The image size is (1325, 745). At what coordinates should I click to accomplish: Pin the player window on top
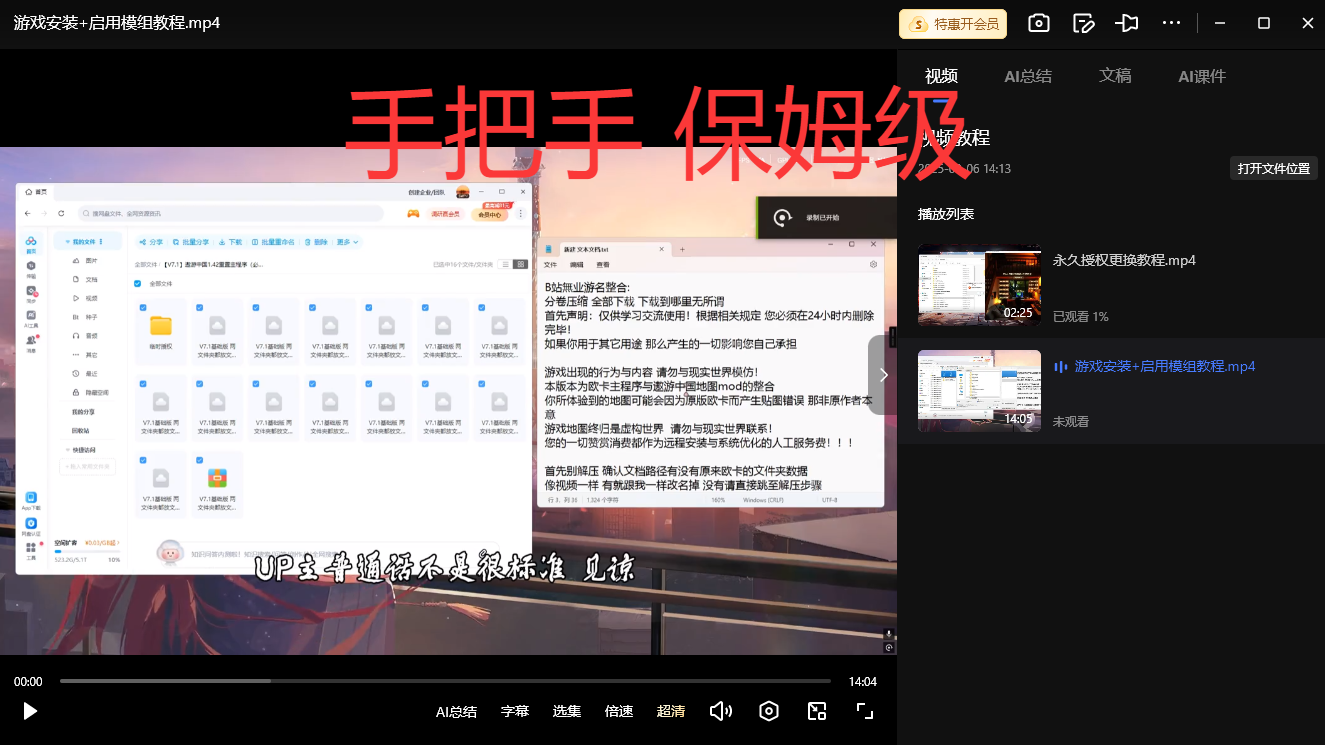1127,23
